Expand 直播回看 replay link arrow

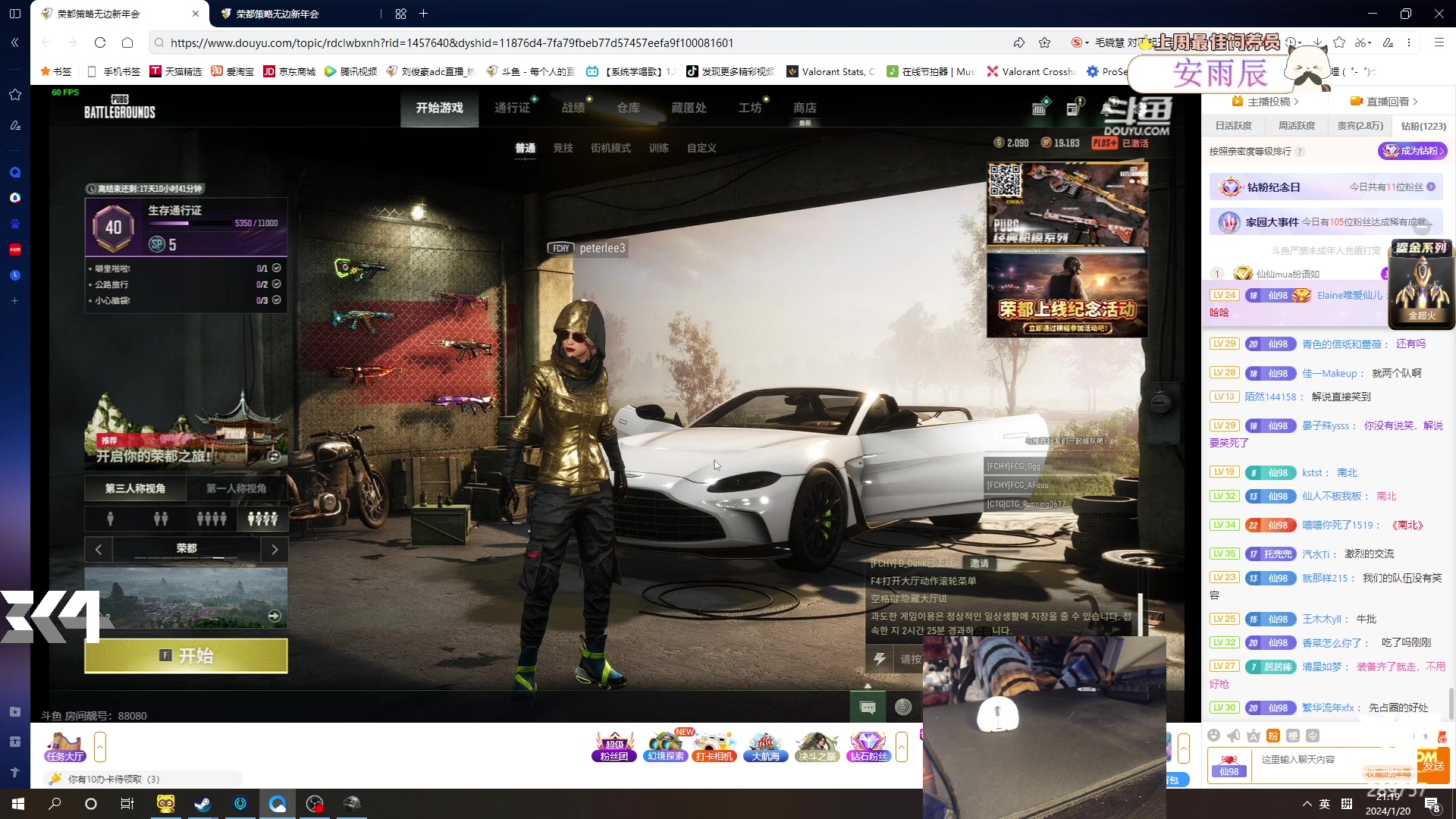(x=1415, y=102)
